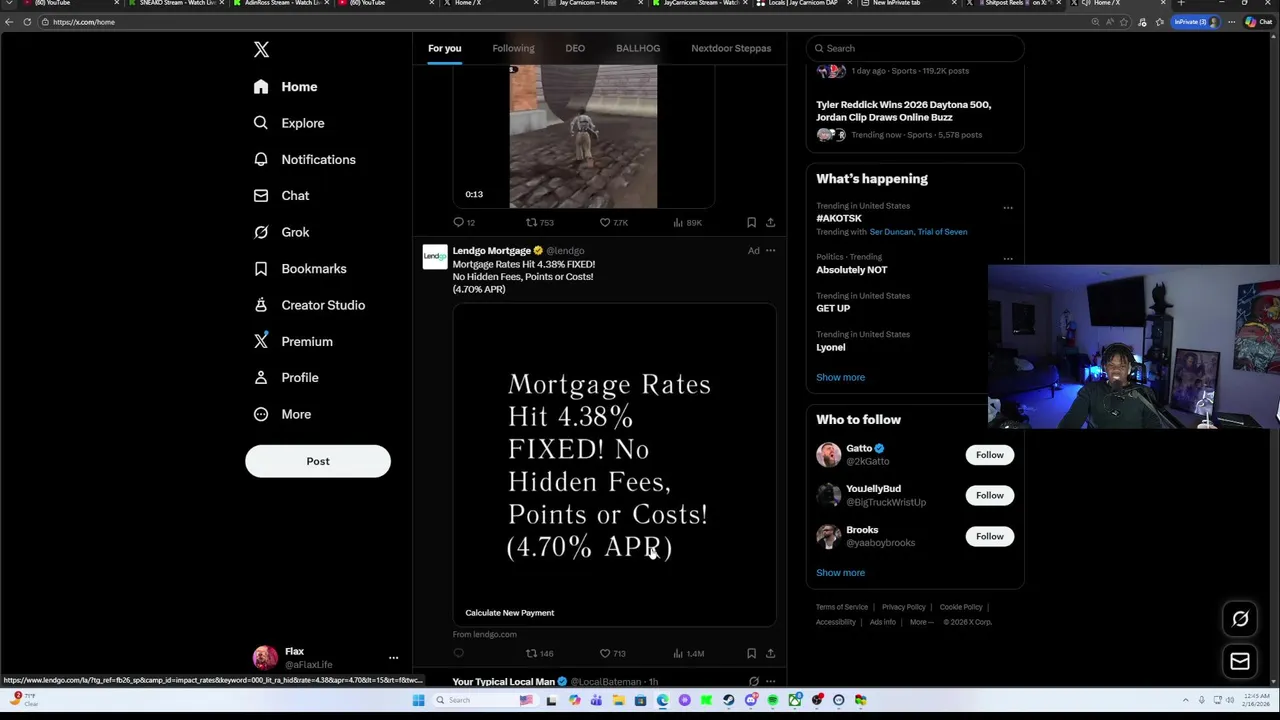This screenshot has height=720, width=1280.
Task: Follow YouJellyBud
Action: point(989,495)
